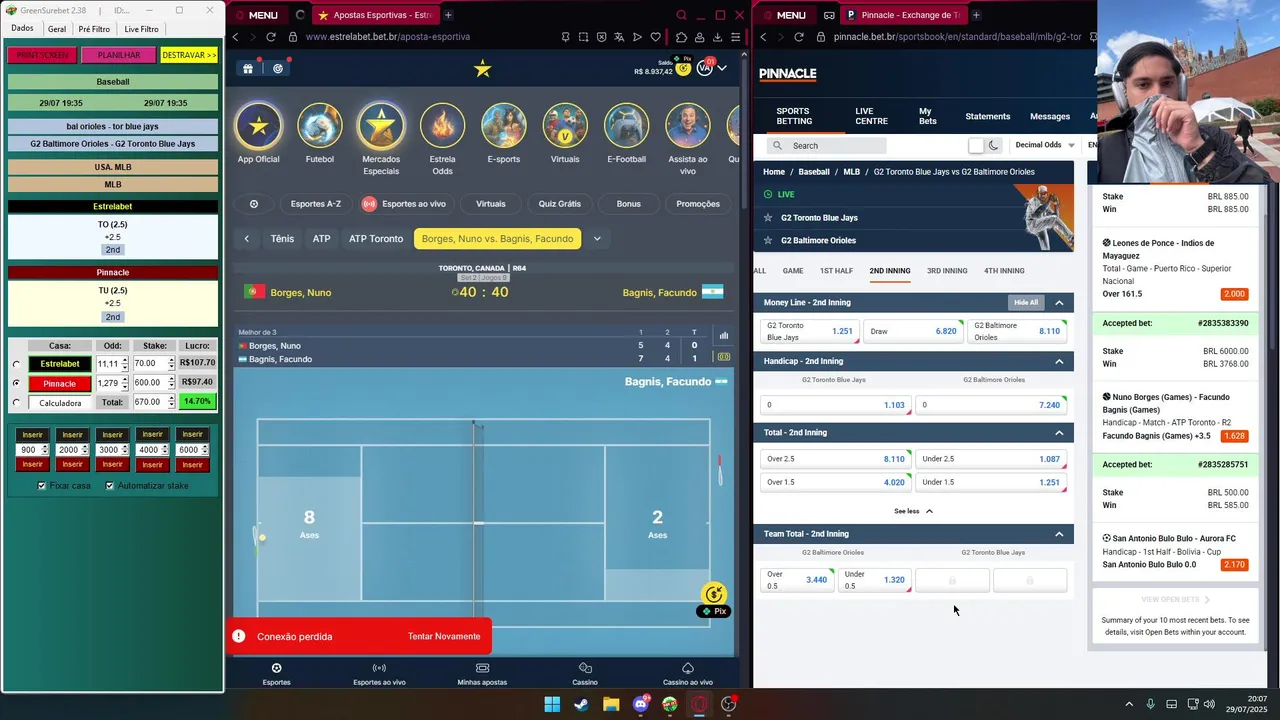Viewport: 1280px width, 720px height.
Task: Open the gift icon in Estrelabet header
Action: (x=247, y=68)
